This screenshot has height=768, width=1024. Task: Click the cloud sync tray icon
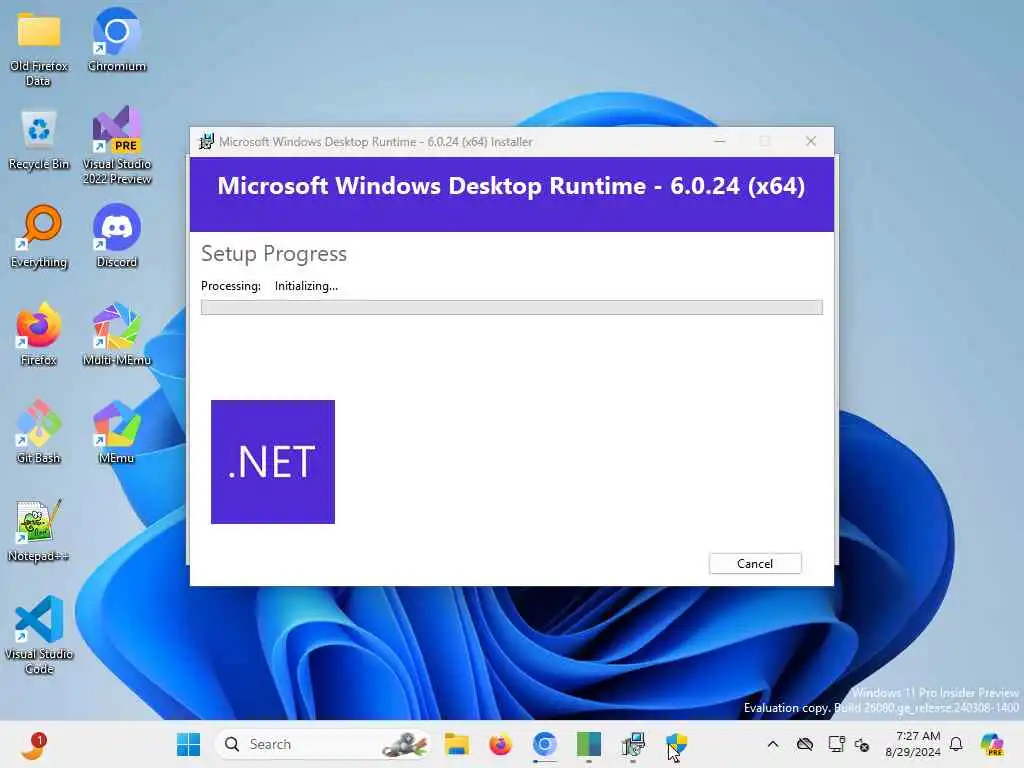click(x=805, y=744)
